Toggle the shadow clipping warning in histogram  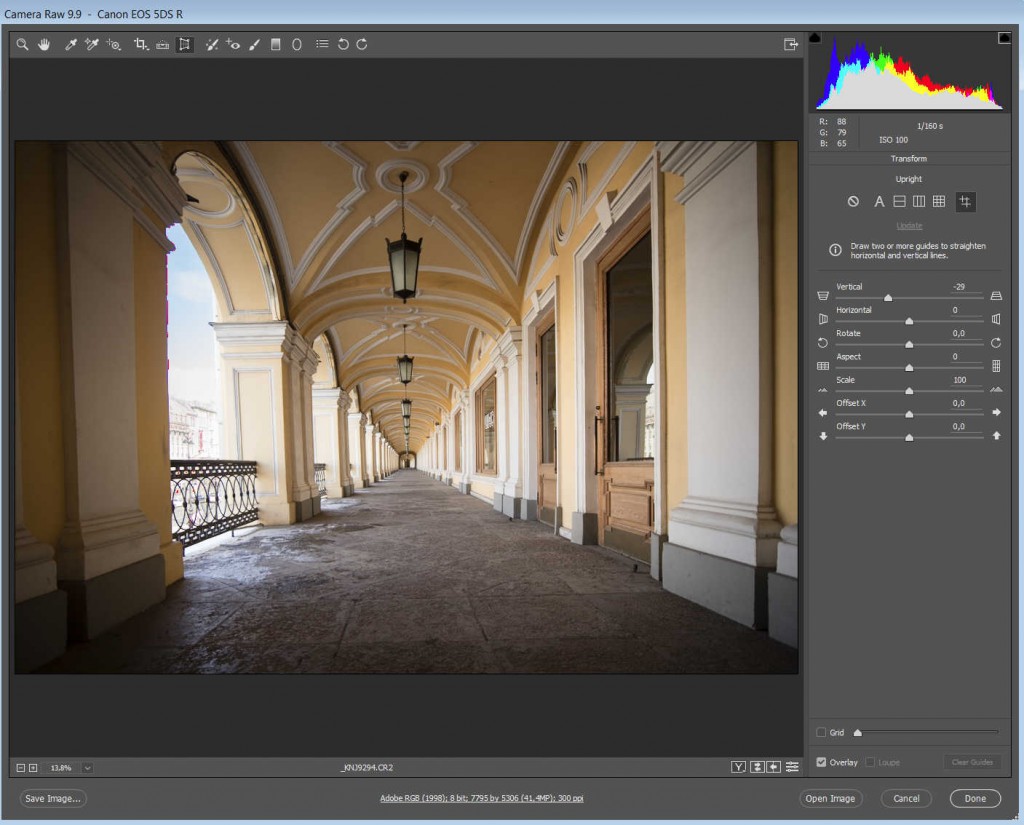click(815, 38)
